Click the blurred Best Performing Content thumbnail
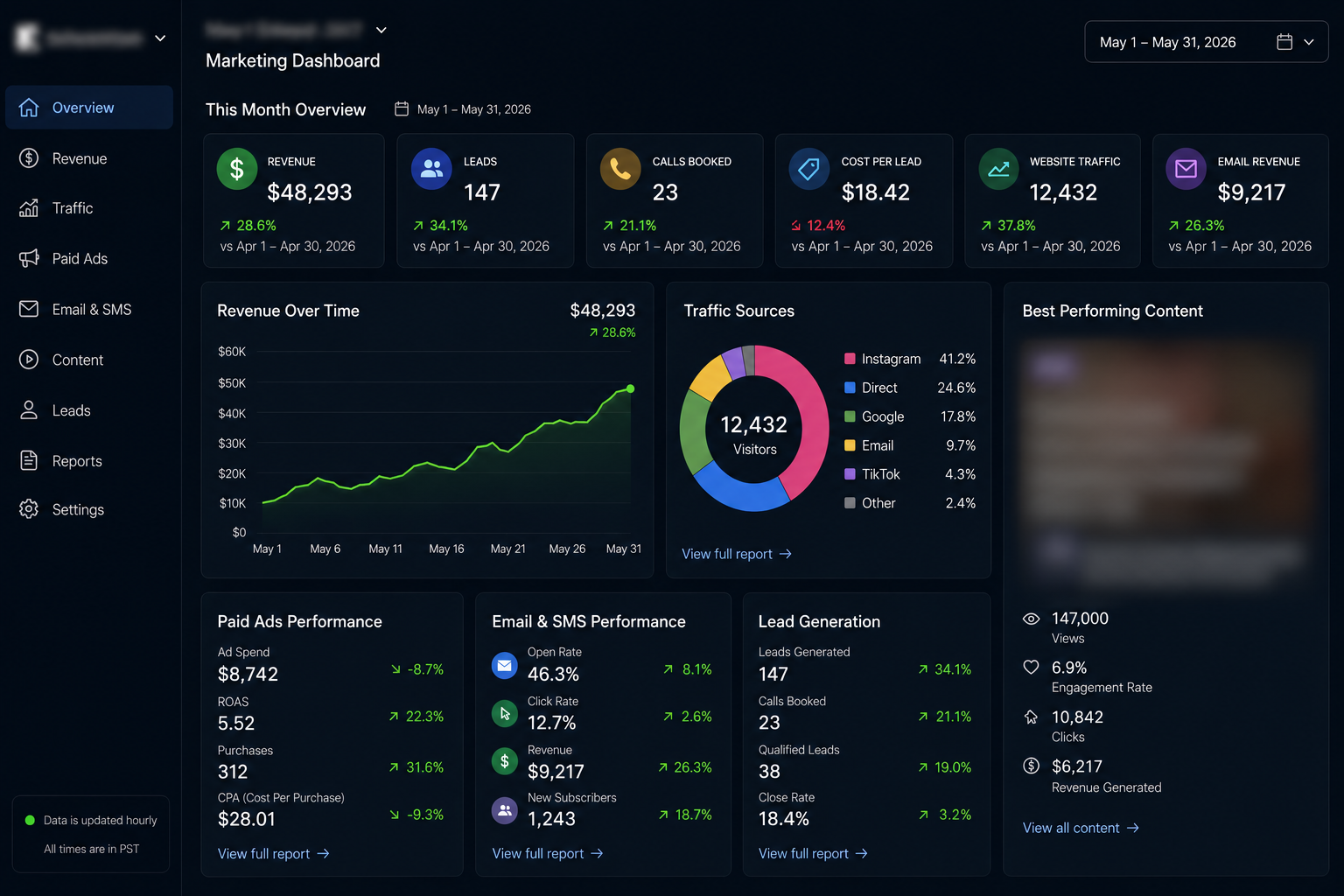The image size is (1344, 896). 1165,464
